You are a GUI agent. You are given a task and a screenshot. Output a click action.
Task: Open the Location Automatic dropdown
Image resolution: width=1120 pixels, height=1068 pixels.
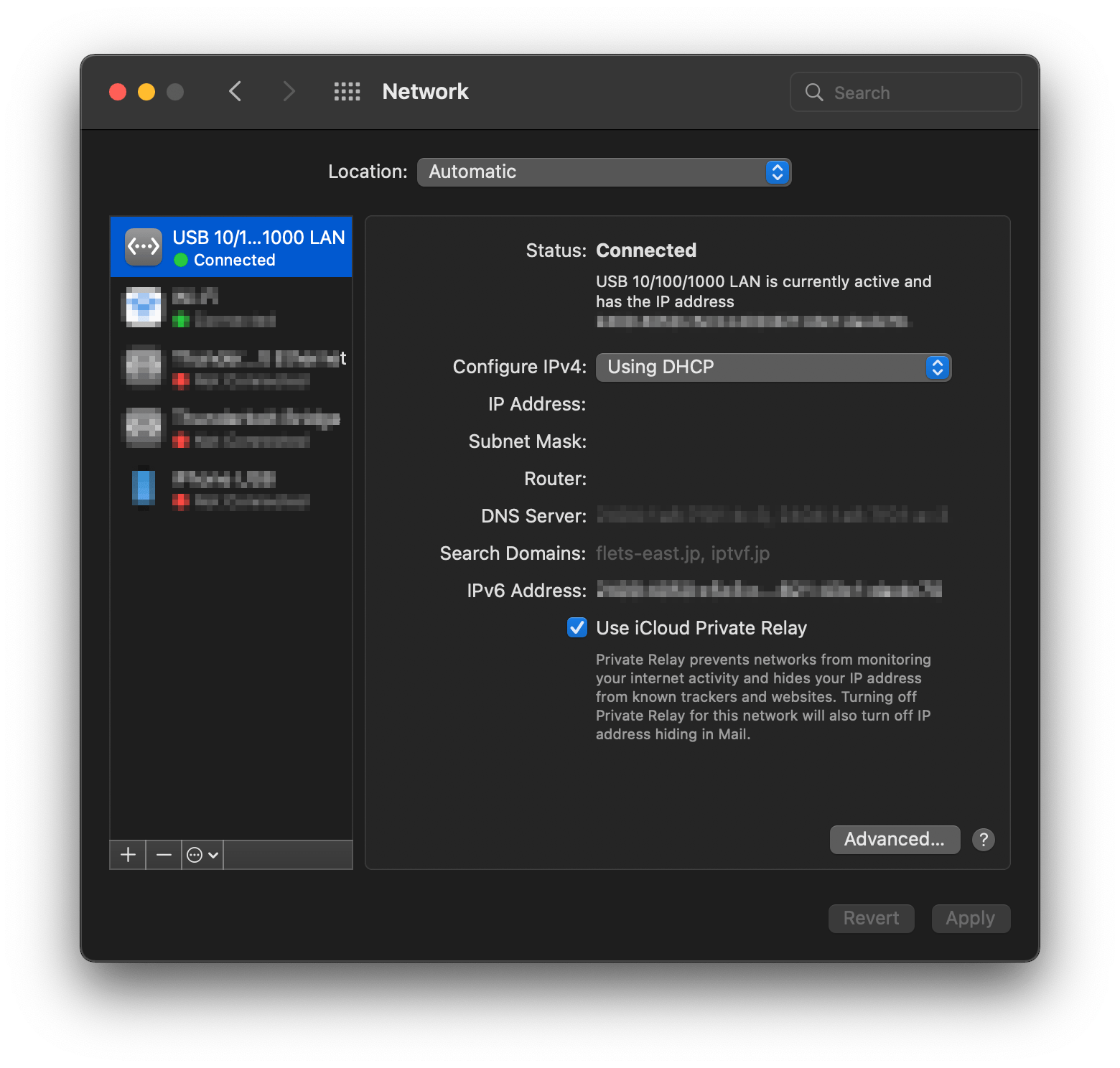(x=604, y=172)
